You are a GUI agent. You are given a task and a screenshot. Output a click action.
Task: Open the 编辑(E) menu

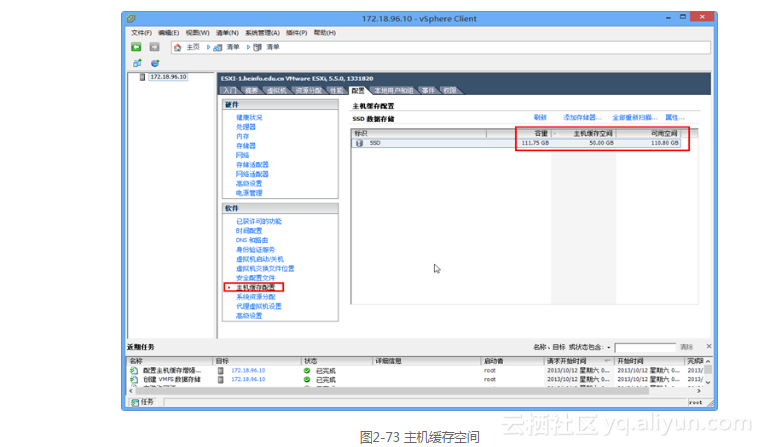168,33
